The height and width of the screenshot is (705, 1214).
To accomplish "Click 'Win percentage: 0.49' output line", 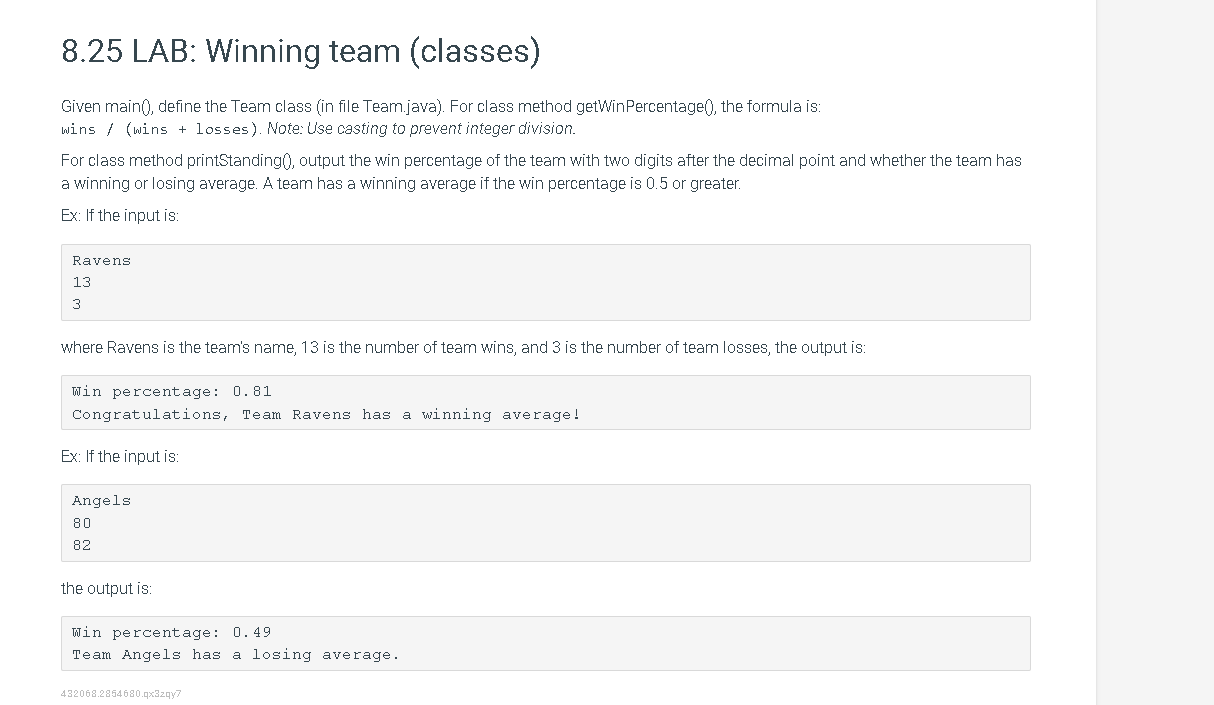I will 172,632.
